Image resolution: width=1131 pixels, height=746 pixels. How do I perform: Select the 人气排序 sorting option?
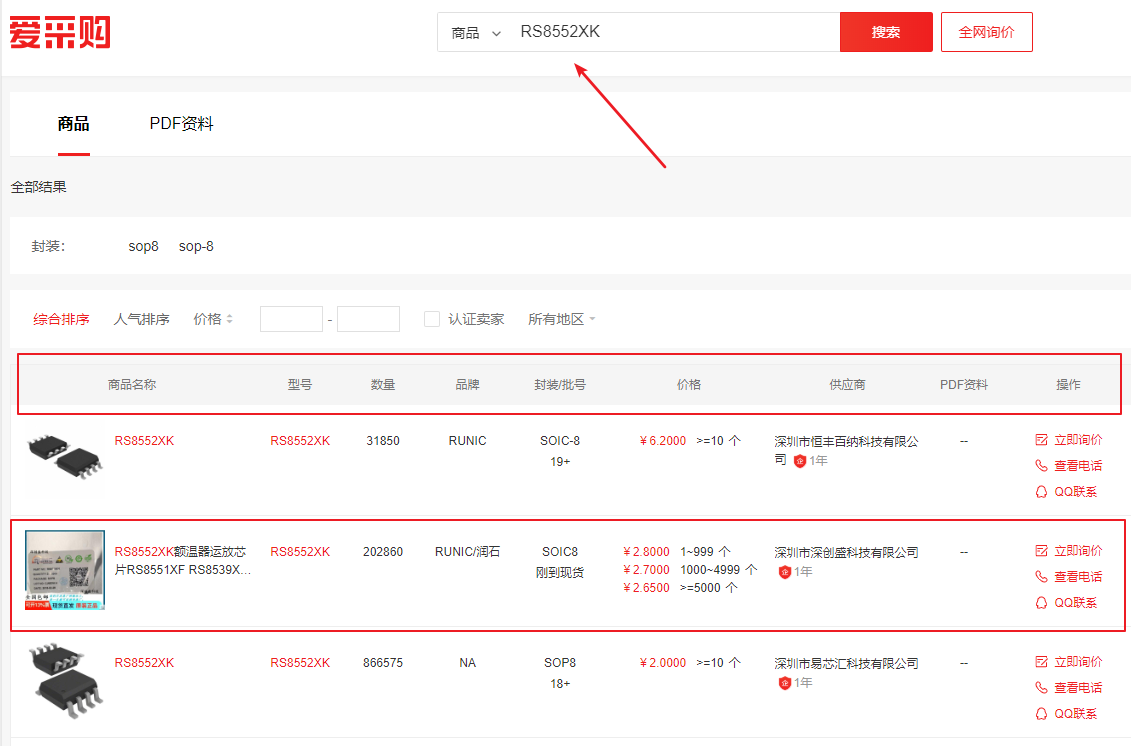click(141, 319)
